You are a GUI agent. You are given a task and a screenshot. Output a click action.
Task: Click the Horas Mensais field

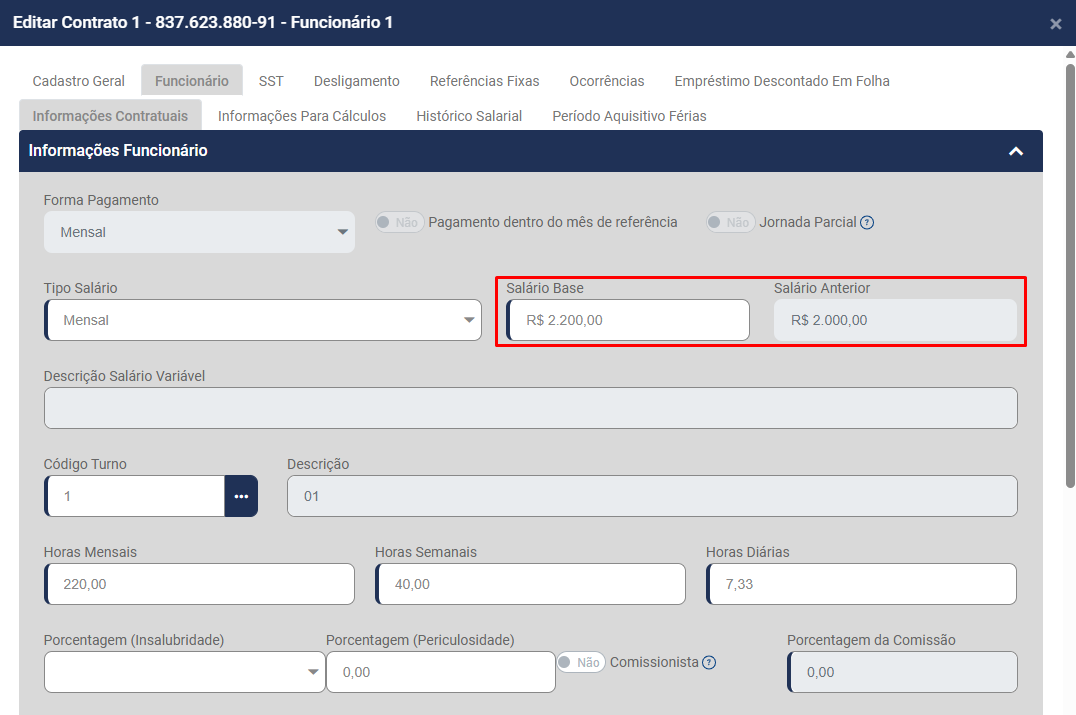(200, 584)
